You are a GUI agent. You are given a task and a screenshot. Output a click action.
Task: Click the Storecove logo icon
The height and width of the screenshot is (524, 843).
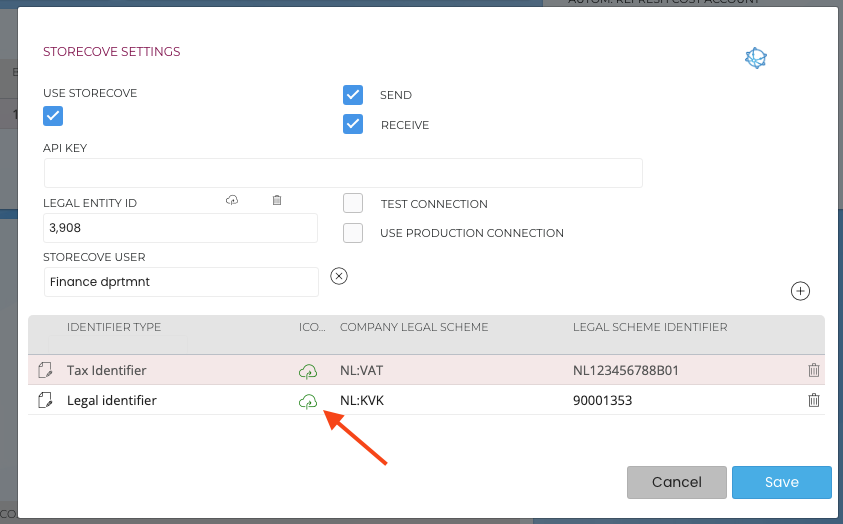755,59
